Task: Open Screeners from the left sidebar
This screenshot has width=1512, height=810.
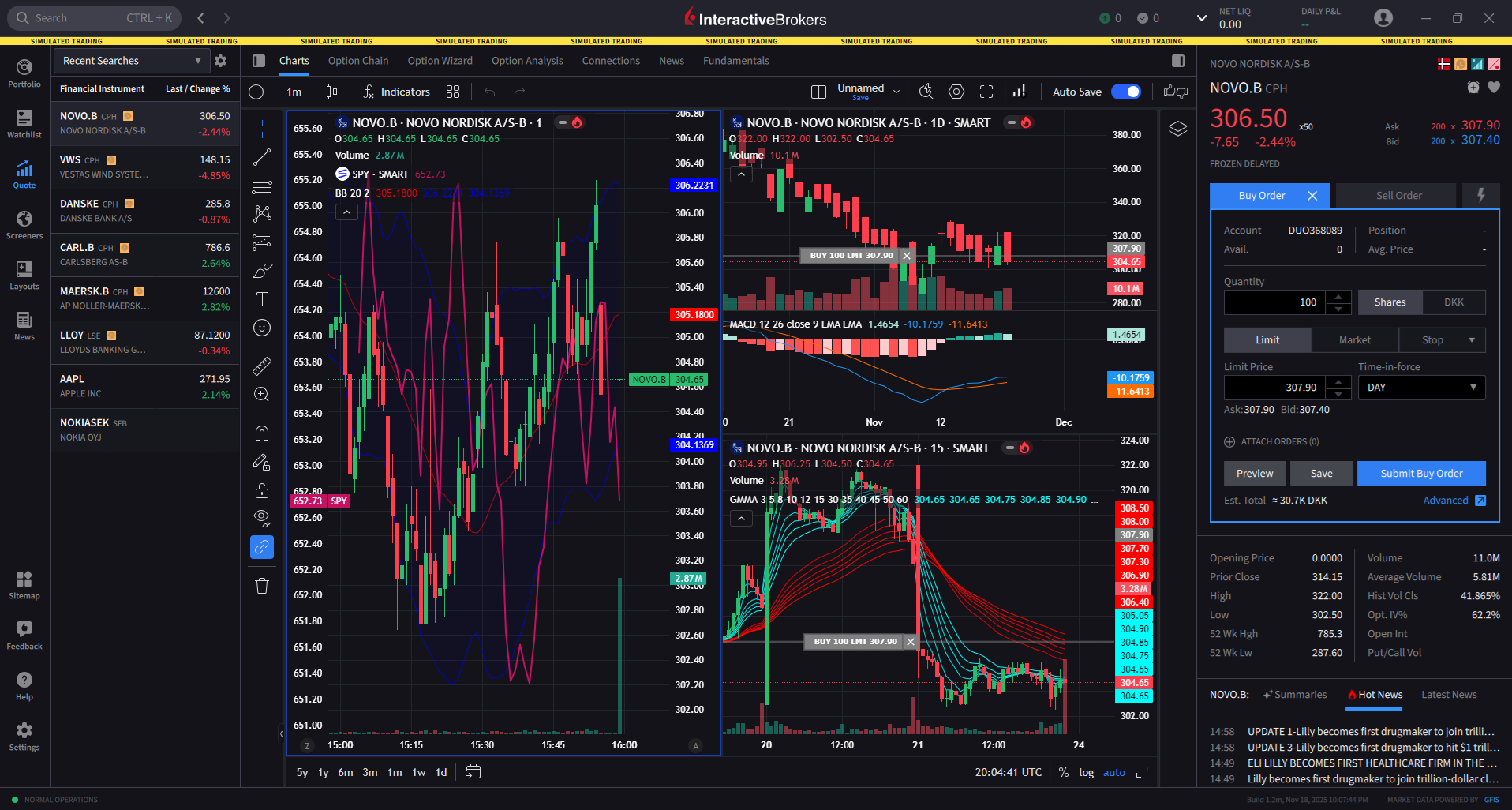Action: (24, 223)
